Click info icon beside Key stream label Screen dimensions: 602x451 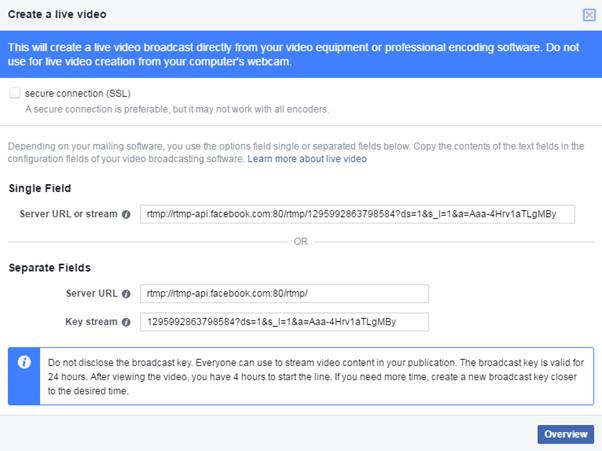click(126, 322)
